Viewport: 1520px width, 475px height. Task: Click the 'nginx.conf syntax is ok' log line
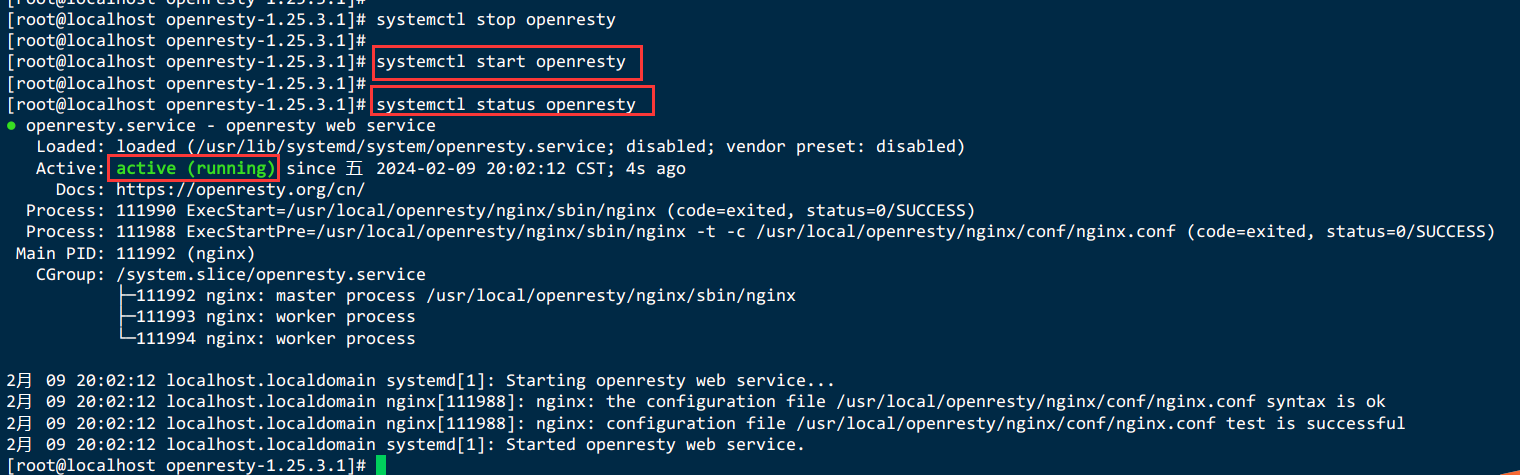point(696,402)
